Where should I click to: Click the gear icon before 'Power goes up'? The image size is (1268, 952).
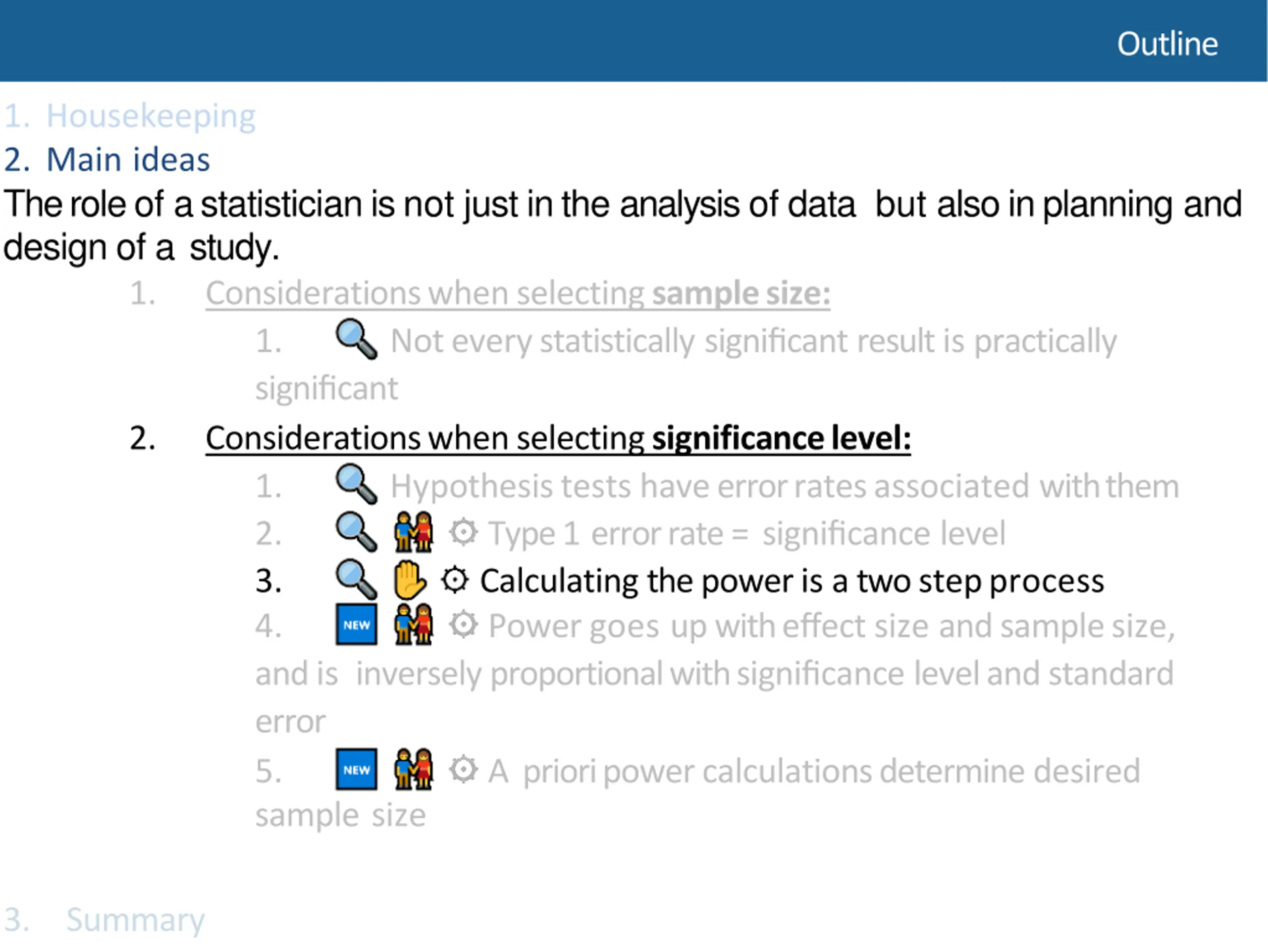[x=463, y=625]
